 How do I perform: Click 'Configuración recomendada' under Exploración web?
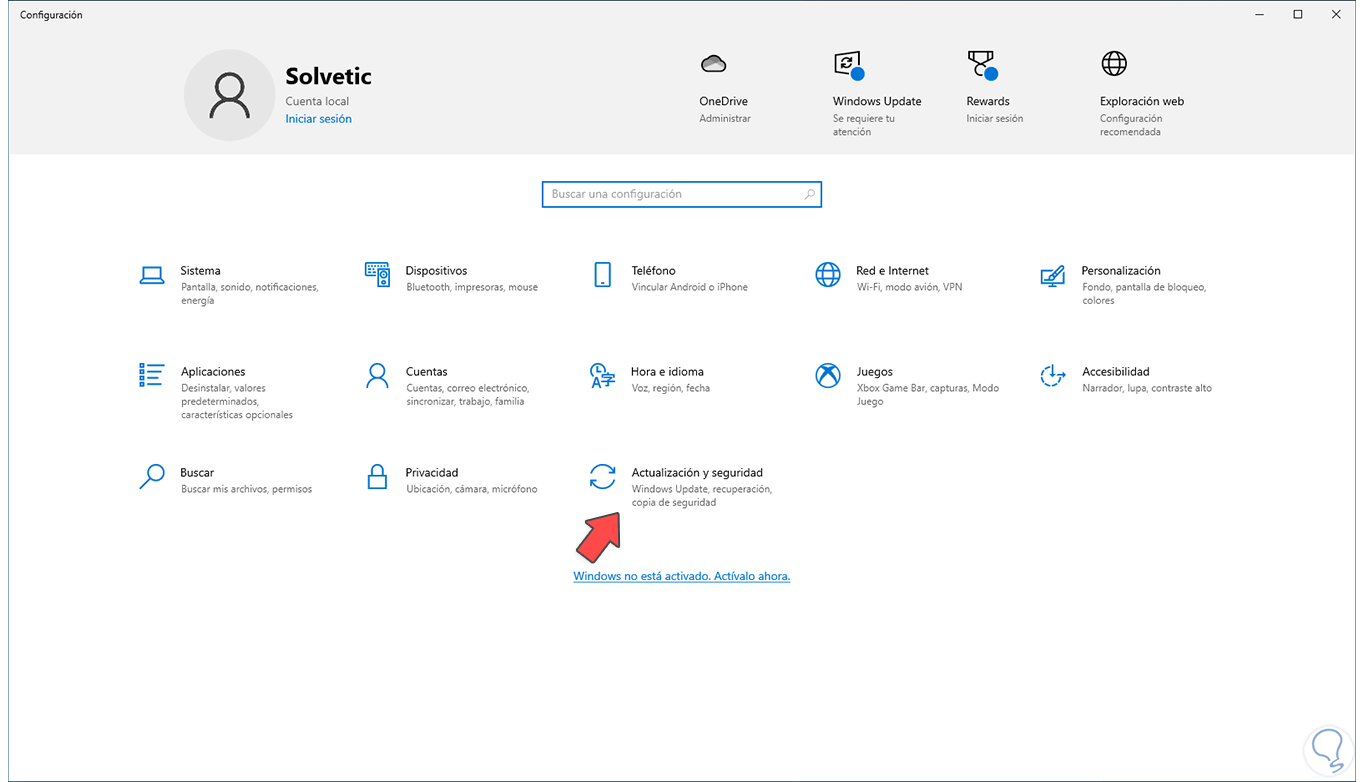1130,125
